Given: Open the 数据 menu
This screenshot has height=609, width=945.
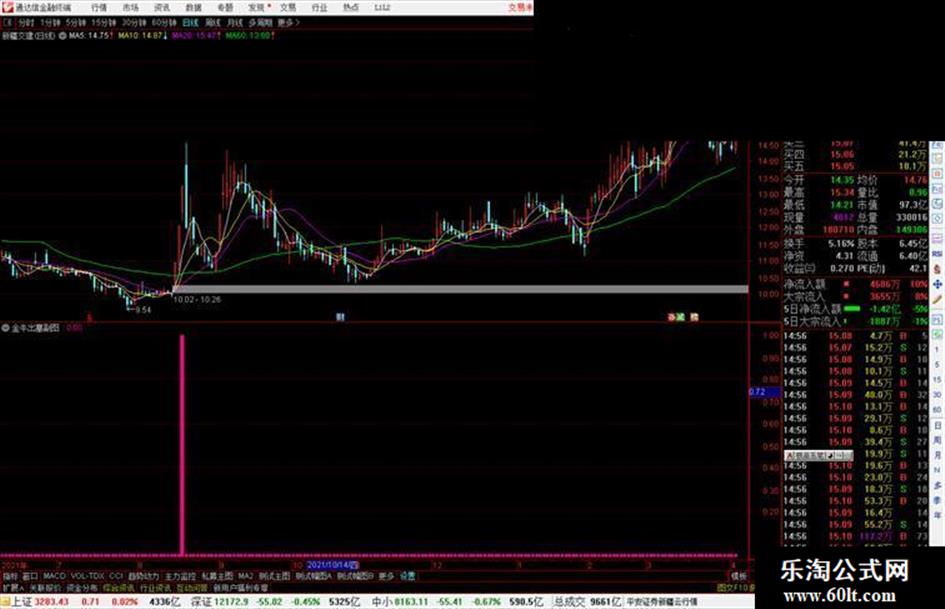Looking at the screenshot, I should [193, 7].
